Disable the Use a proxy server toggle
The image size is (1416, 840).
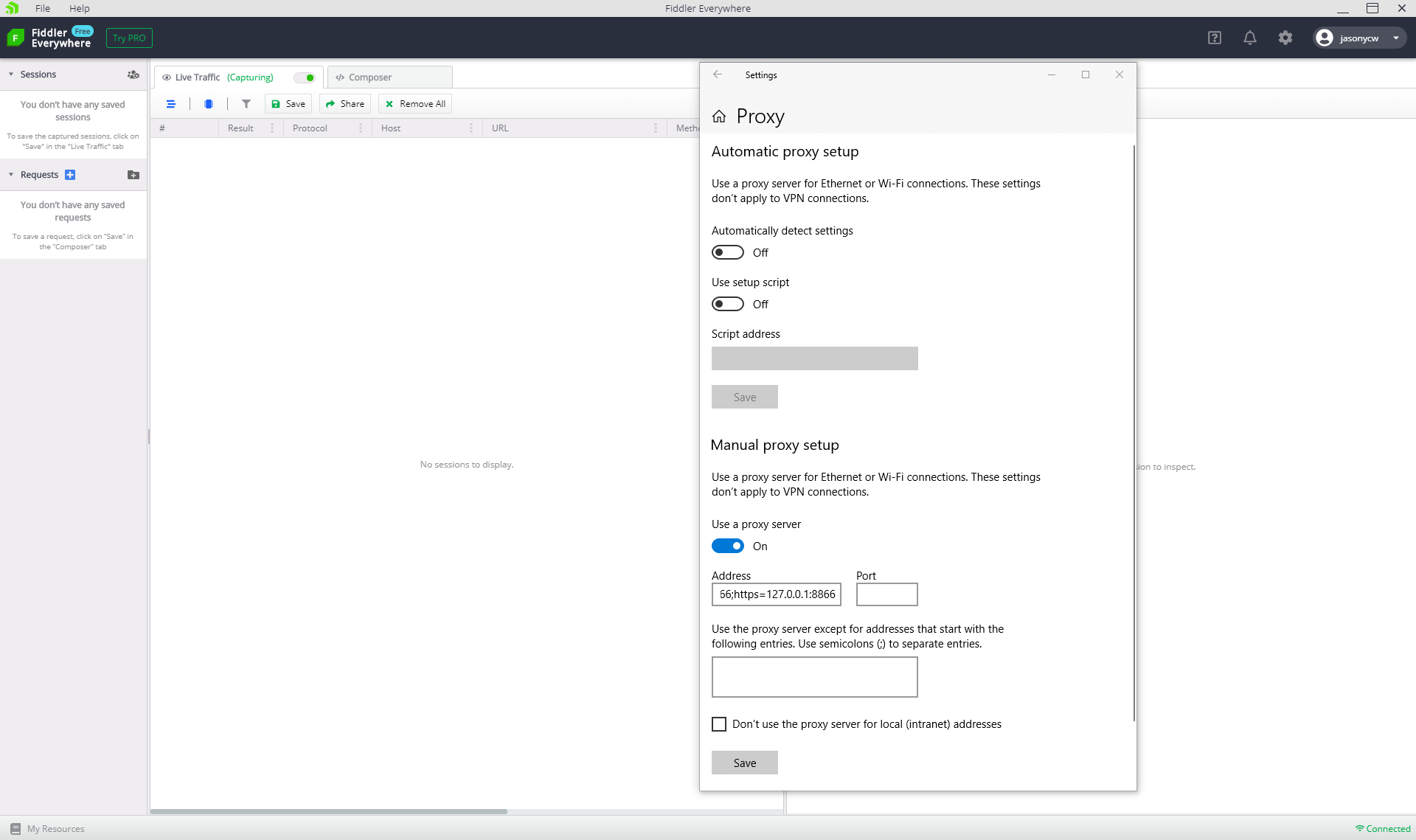pyautogui.click(x=727, y=546)
